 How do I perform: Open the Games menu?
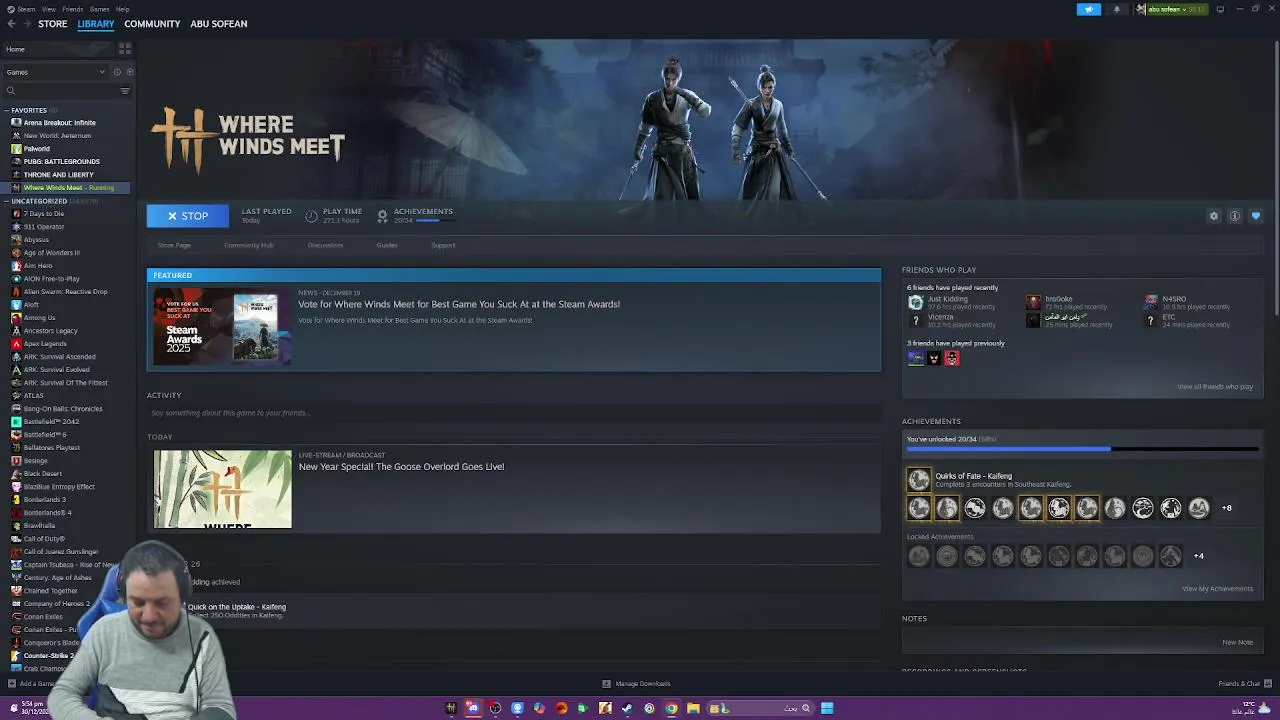pyautogui.click(x=100, y=9)
